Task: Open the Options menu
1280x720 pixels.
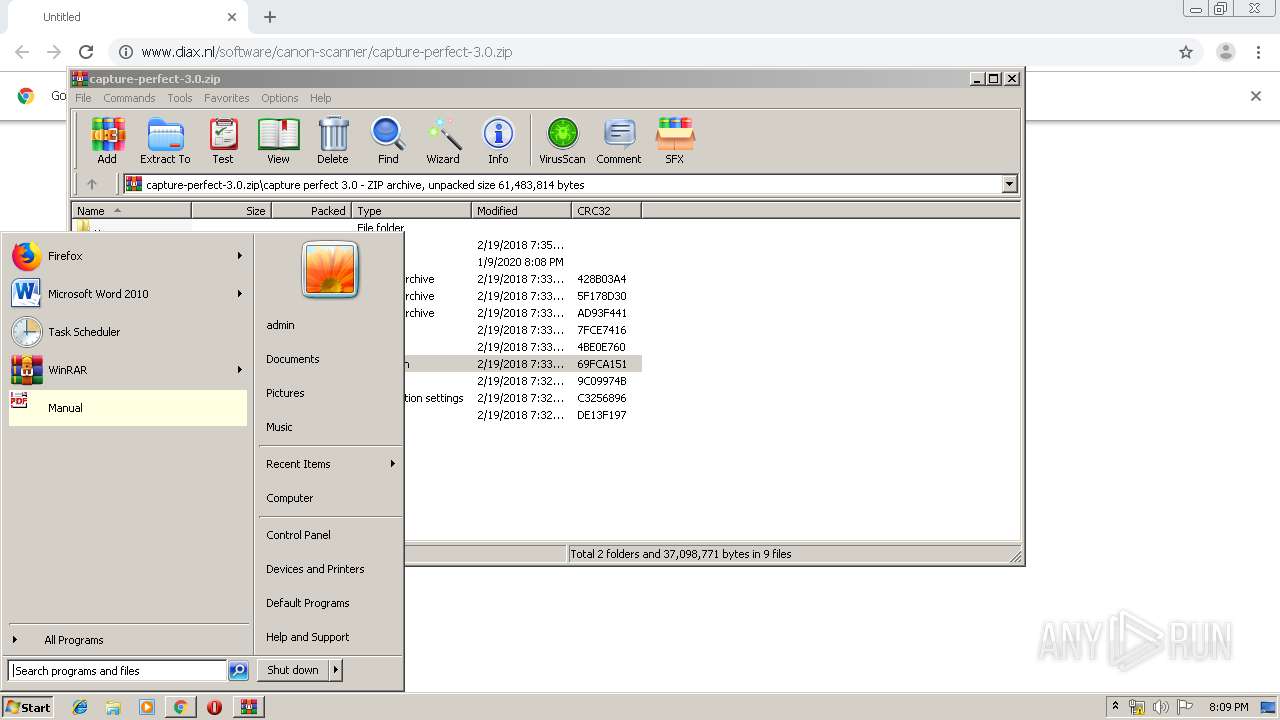Action: [x=280, y=98]
